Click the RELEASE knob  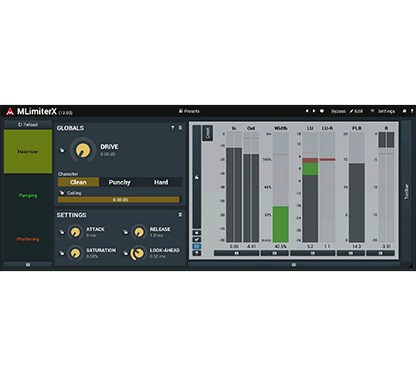coord(139,232)
